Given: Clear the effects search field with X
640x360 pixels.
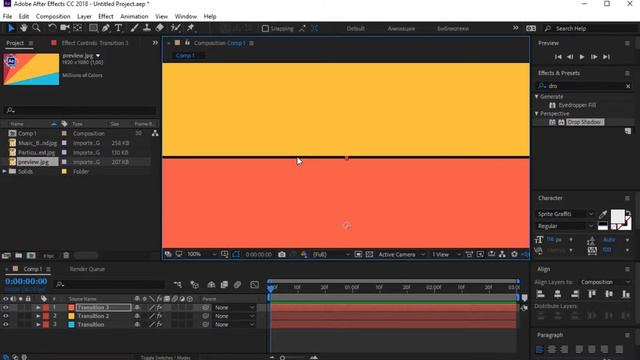Looking at the screenshot, I should click(628, 86).
